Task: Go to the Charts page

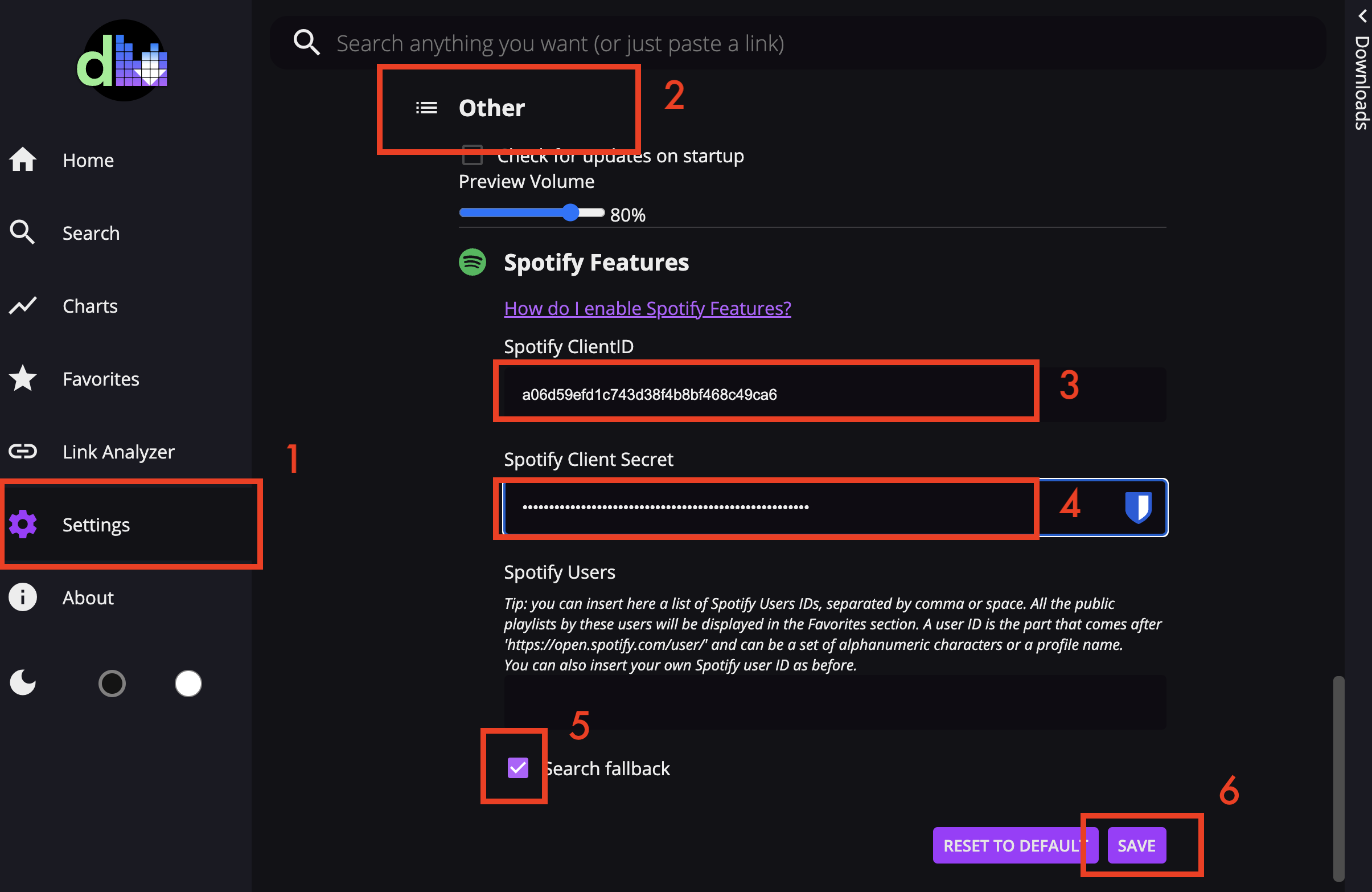Action: click(90, 306)
